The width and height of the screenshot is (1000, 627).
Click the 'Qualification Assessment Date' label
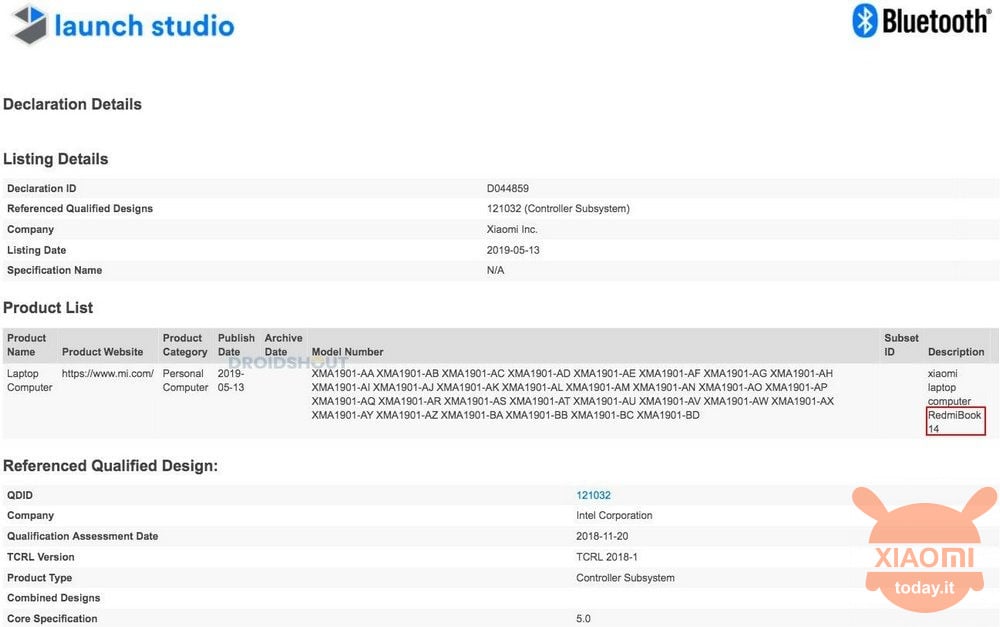pyautogui.click(x=82, y=536)
